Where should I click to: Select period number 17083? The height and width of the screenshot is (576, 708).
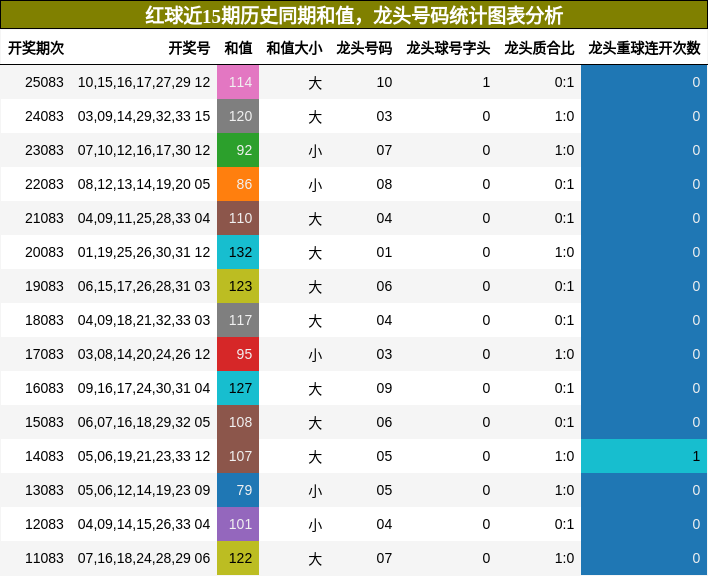[44, 354]
